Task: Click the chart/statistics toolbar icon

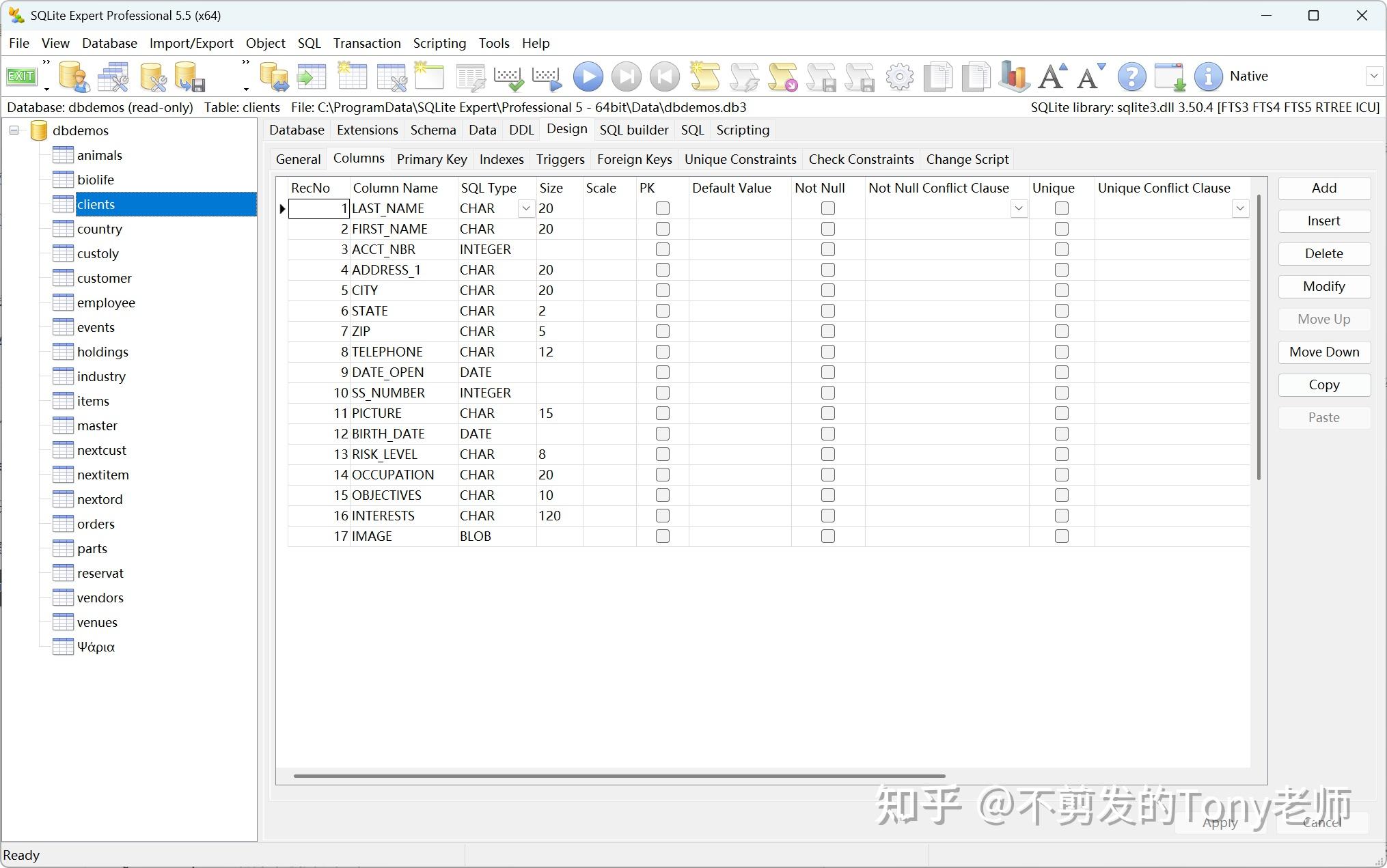Action: pos(1014,76)
